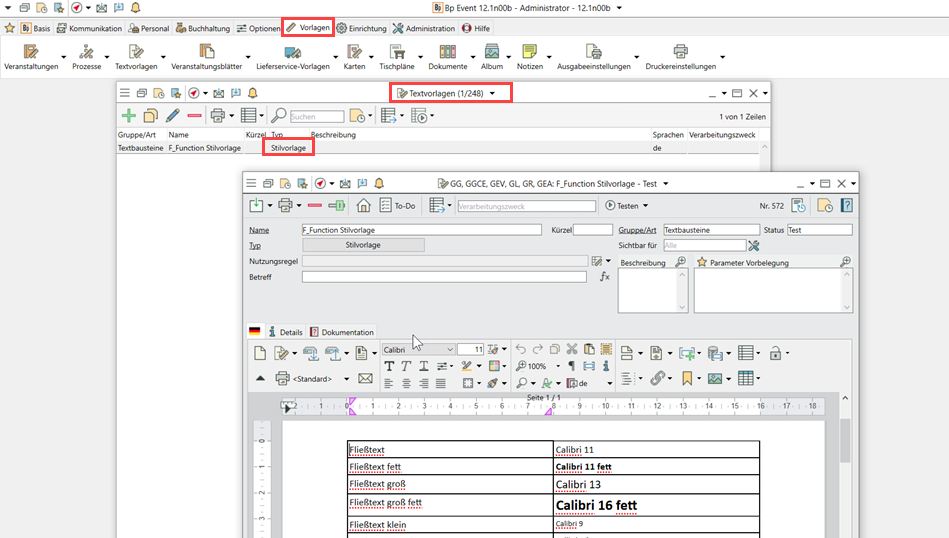Click the To-Do button

click(398, 205)
